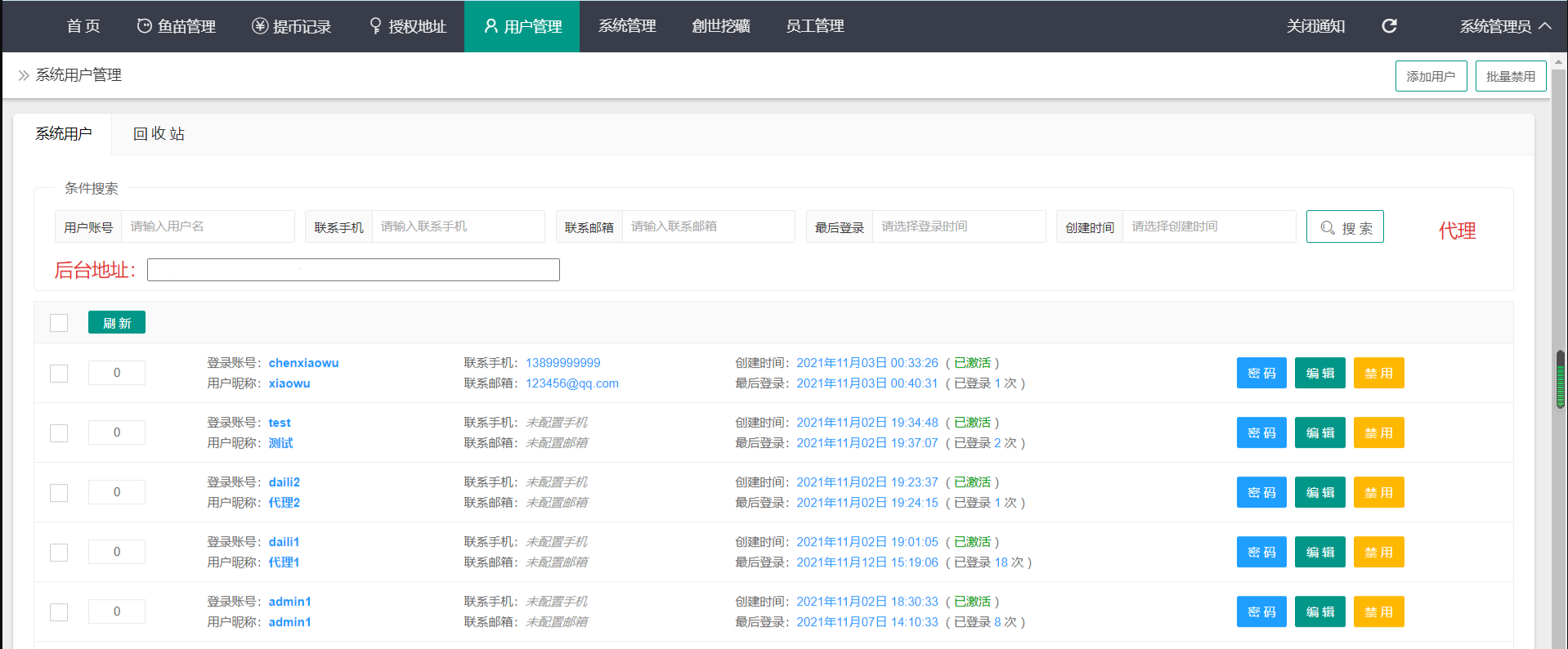Click the refresh icon in top bar
Viewport: 1568px width, 649px height.
coord(1389,26)
